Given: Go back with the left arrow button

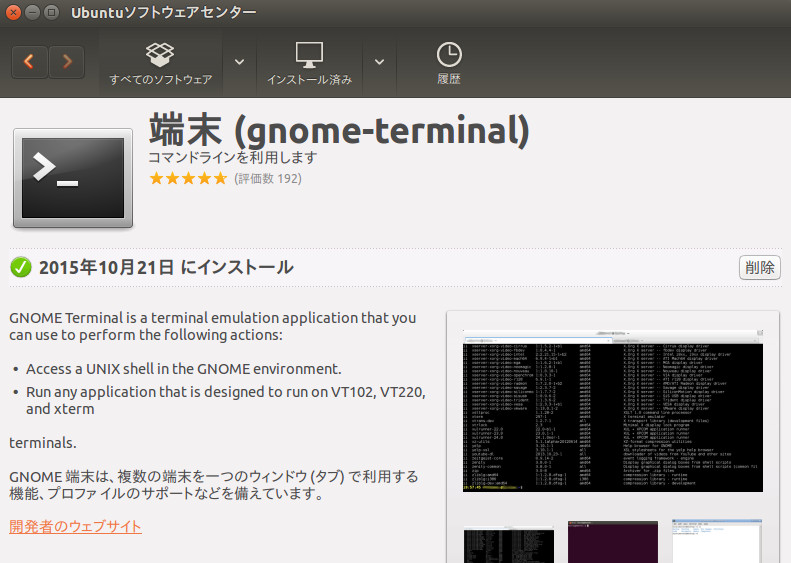Looking at the screenshot, I should (x=30, y=62).
